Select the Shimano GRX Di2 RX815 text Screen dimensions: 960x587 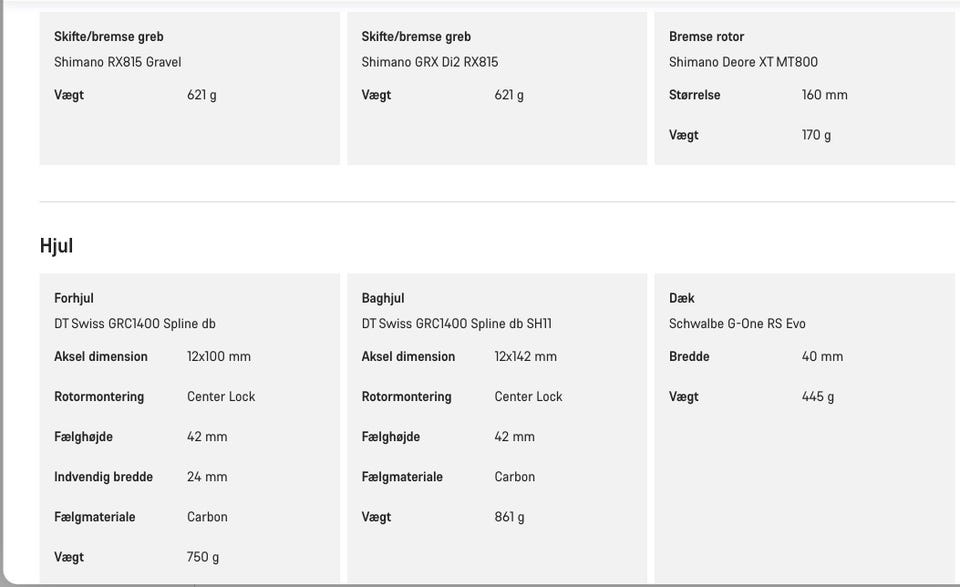429,62
